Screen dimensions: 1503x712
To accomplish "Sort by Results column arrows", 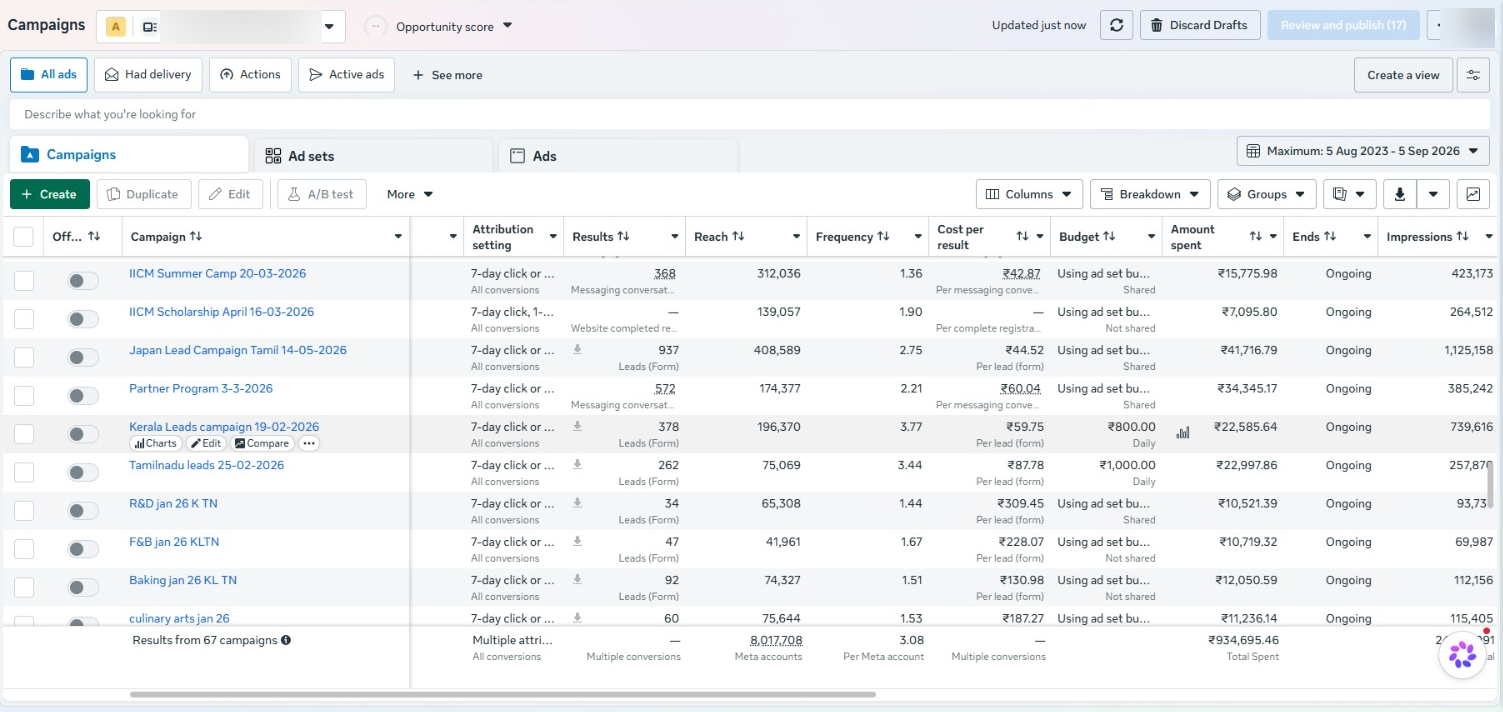I will [623, 237].
